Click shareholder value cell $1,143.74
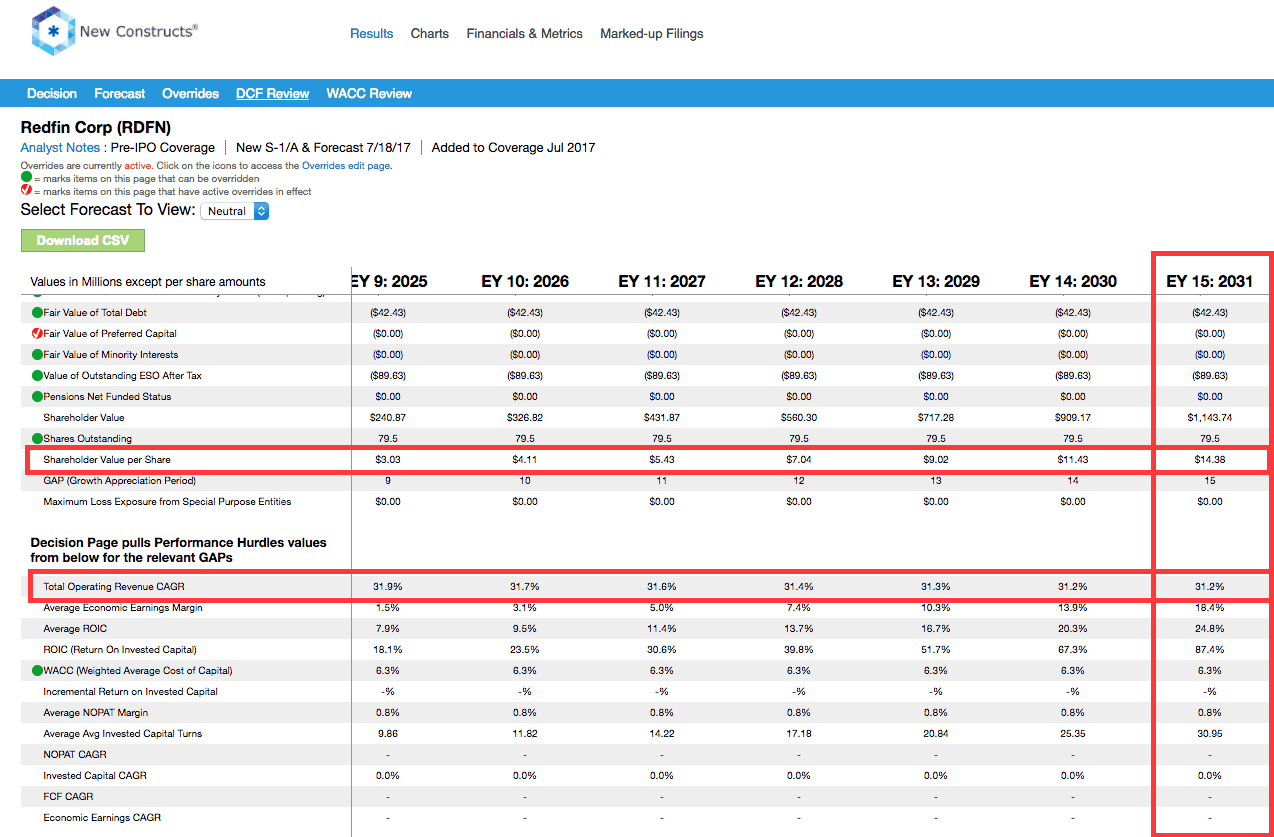1274x837 pixels. 1210,418
